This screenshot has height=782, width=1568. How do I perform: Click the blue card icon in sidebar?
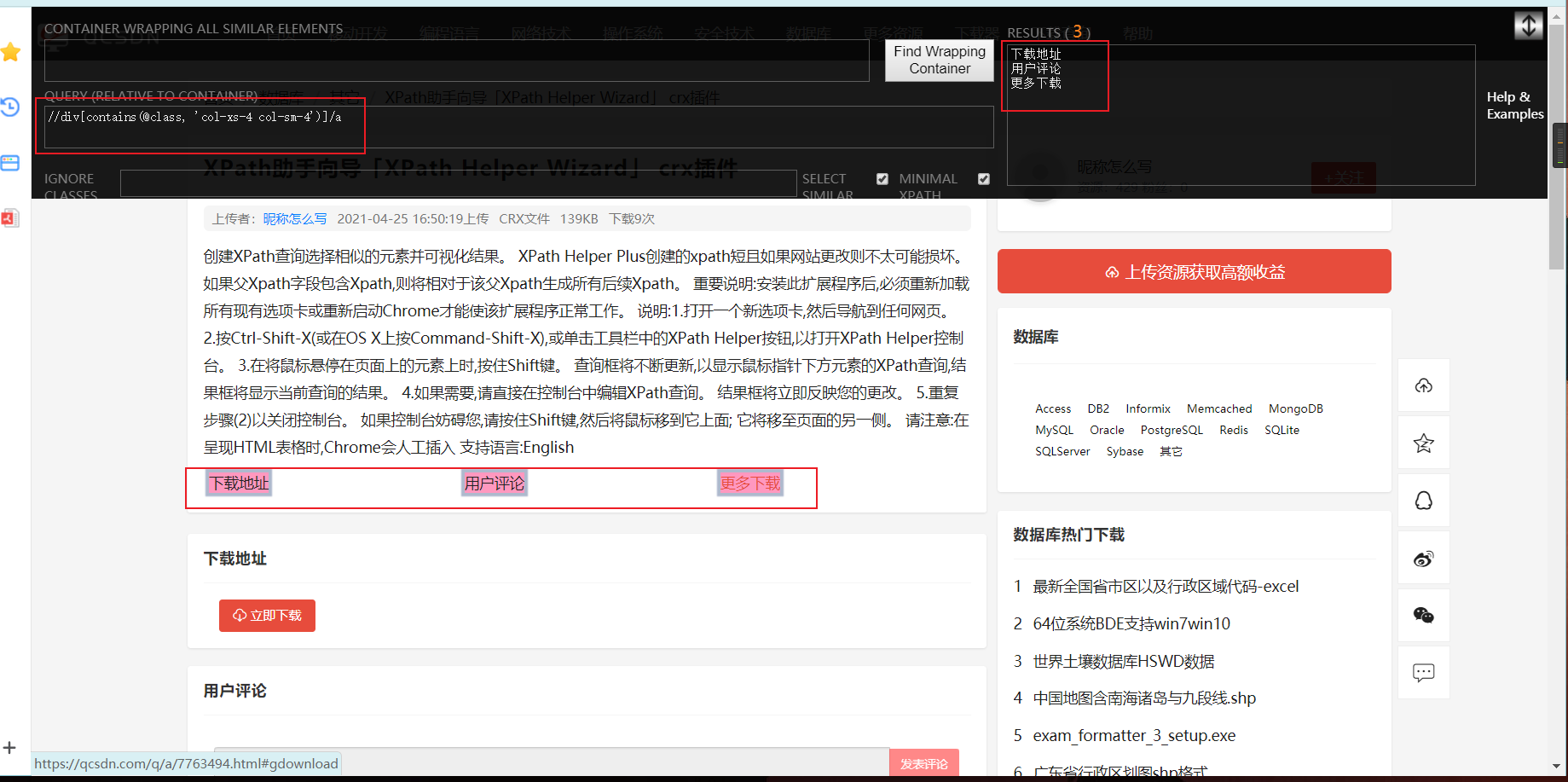(x=10, y=163)
